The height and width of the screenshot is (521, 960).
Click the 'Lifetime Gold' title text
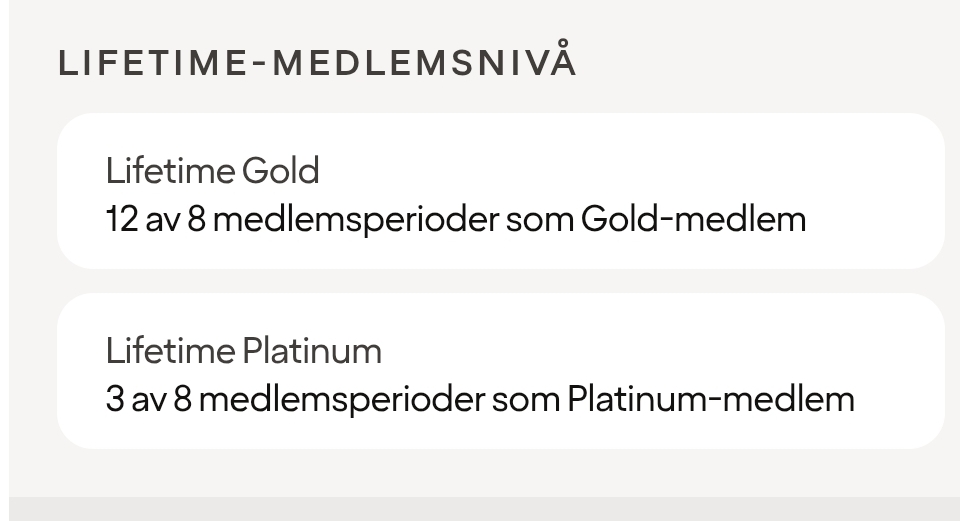coord(212,171)
